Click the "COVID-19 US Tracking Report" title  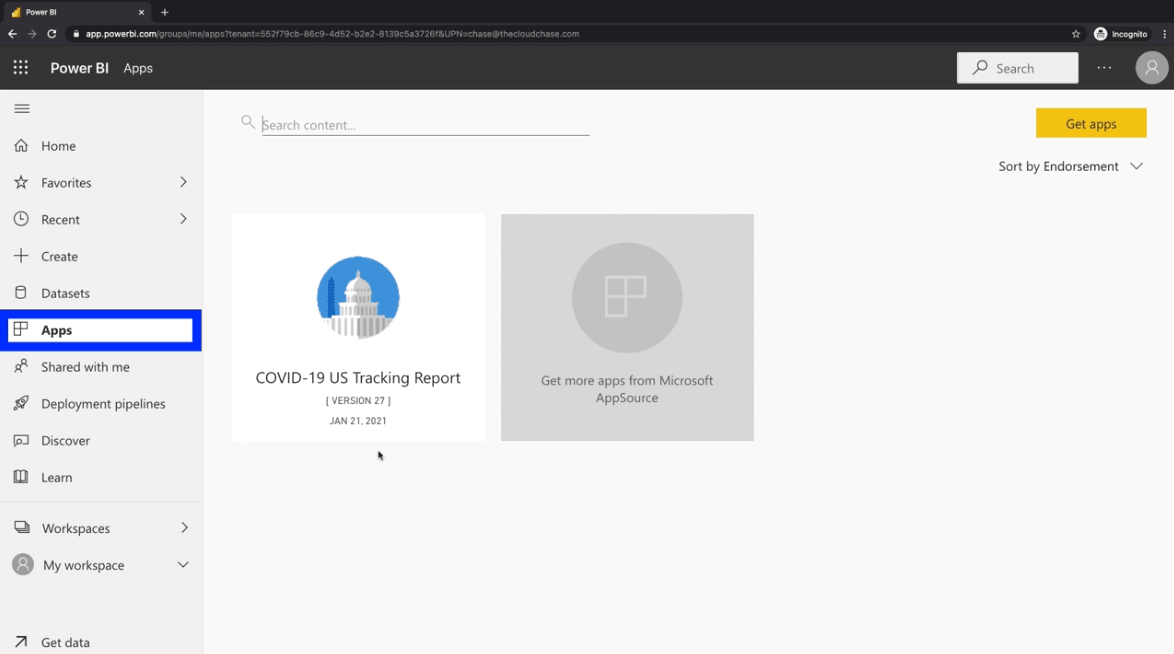click(x=358, y=378)
